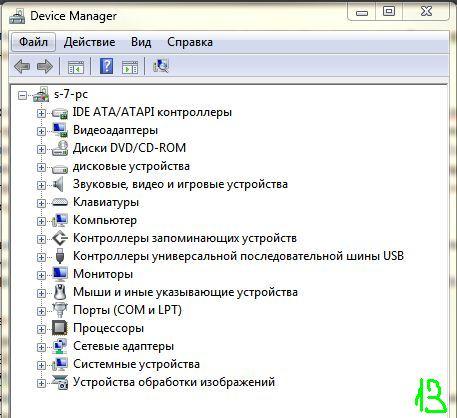The height and width of the screenshot is (418, 457).
Task: Expand the Порты (COM и LPT) node
Action: tap(41, 311)
